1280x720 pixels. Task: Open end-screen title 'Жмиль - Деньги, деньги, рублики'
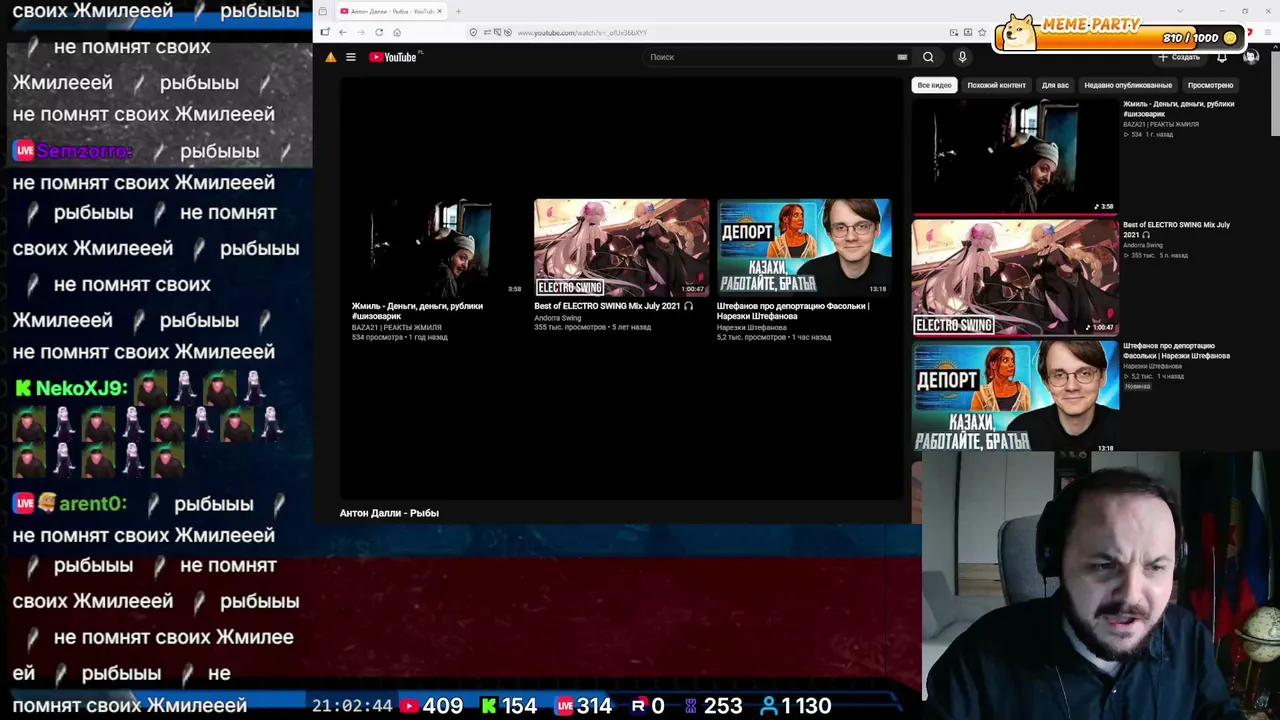tap(417, 311)
